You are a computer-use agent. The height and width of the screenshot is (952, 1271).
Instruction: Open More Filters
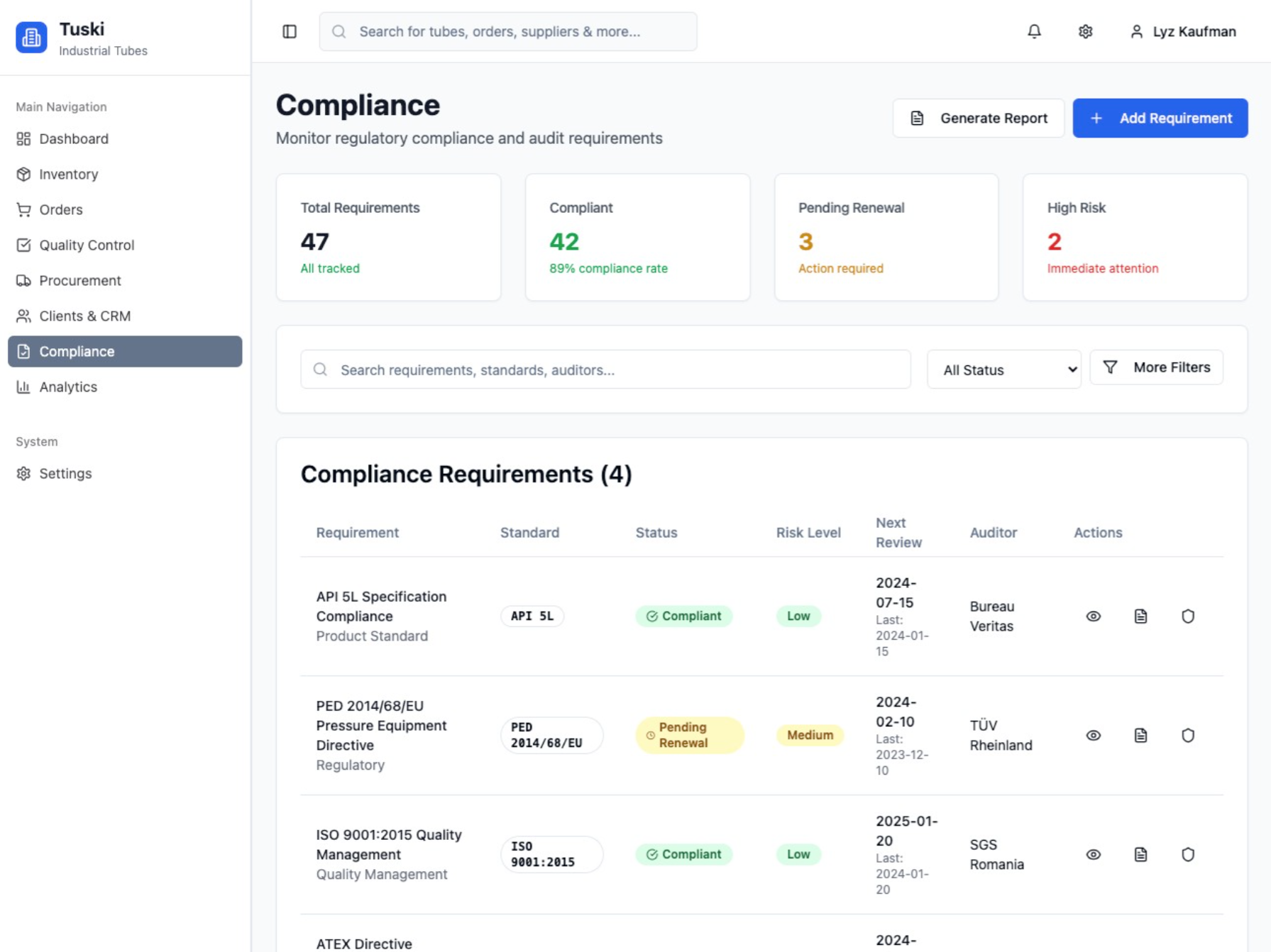tap(1156, 367)
